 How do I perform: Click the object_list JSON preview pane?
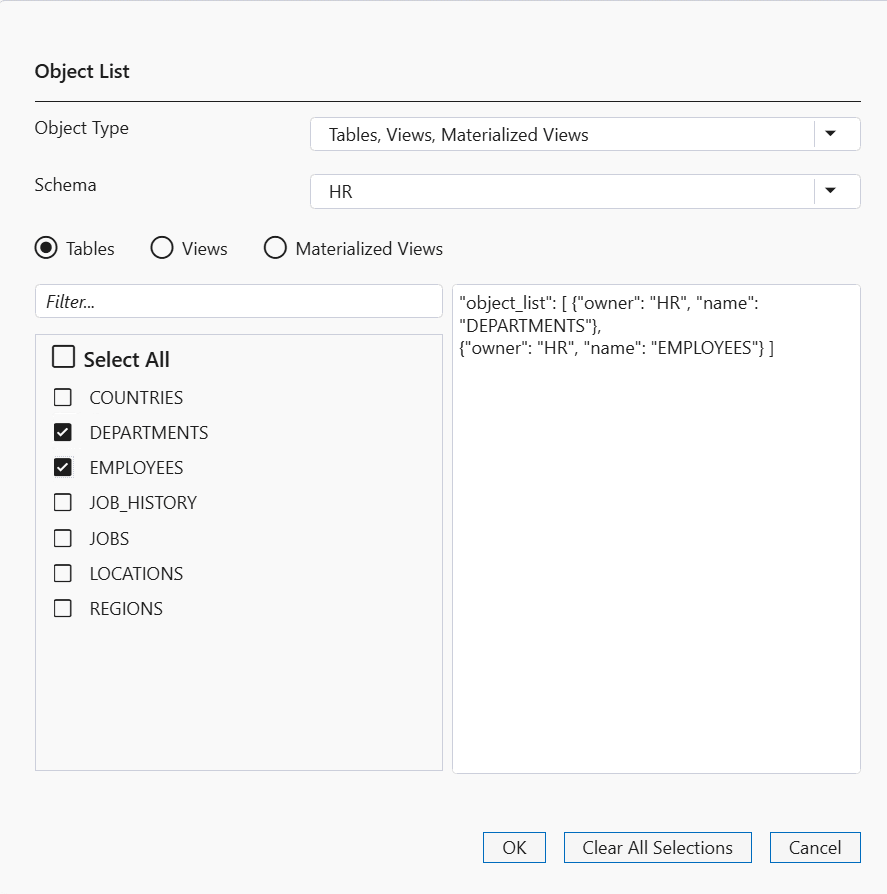click(x=656, y=530)
